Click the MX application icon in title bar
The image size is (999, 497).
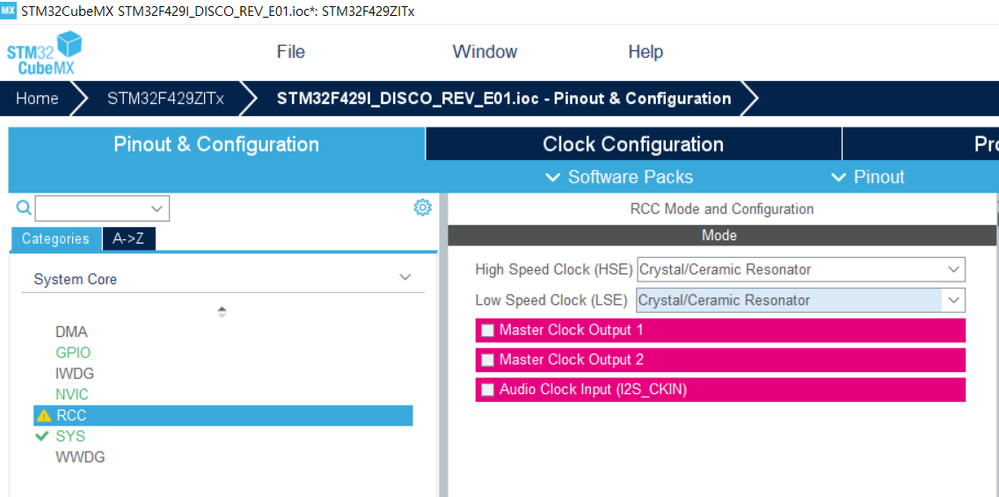[8, 11]
